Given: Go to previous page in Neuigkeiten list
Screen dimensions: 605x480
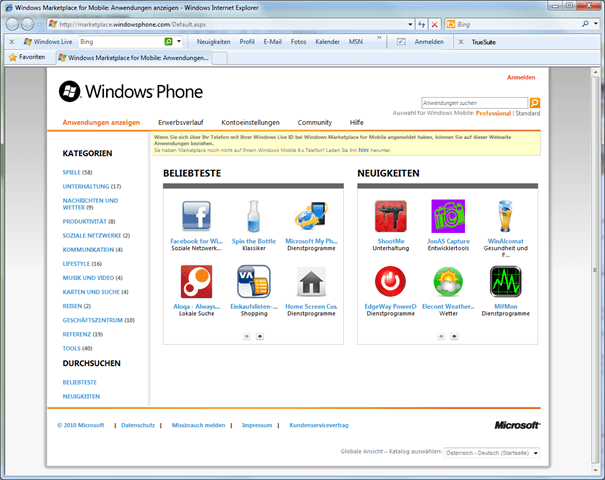Looking at the screenshot, I should pos(441,336).
